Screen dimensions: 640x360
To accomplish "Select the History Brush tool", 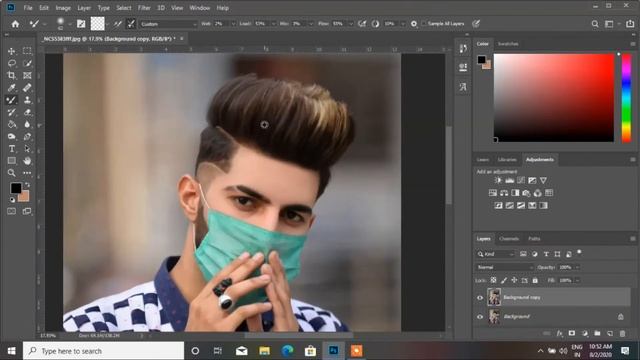I will tap(11, 112).
